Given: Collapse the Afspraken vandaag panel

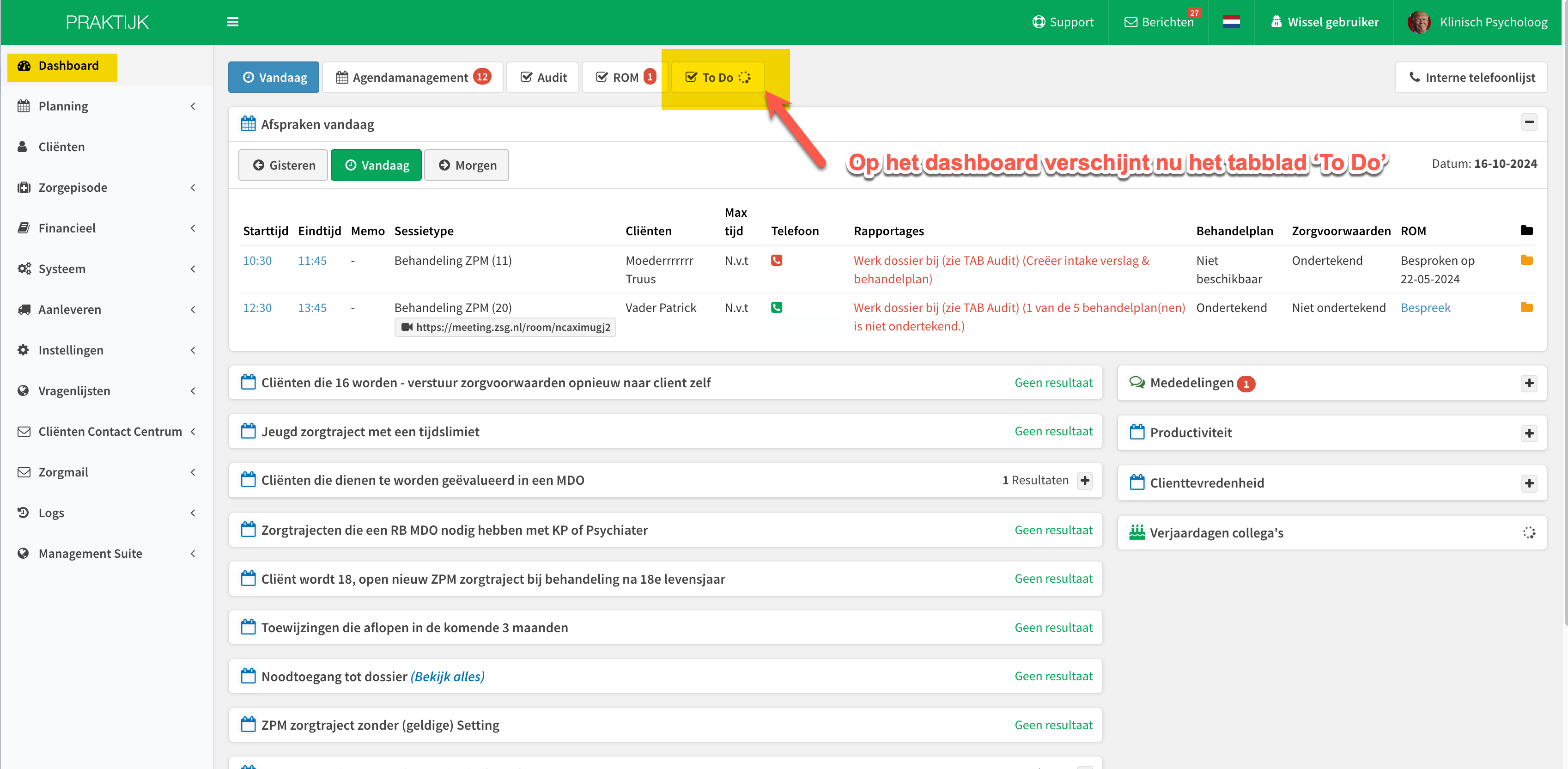Looking at the screenshot, I should pos(1529,122).
